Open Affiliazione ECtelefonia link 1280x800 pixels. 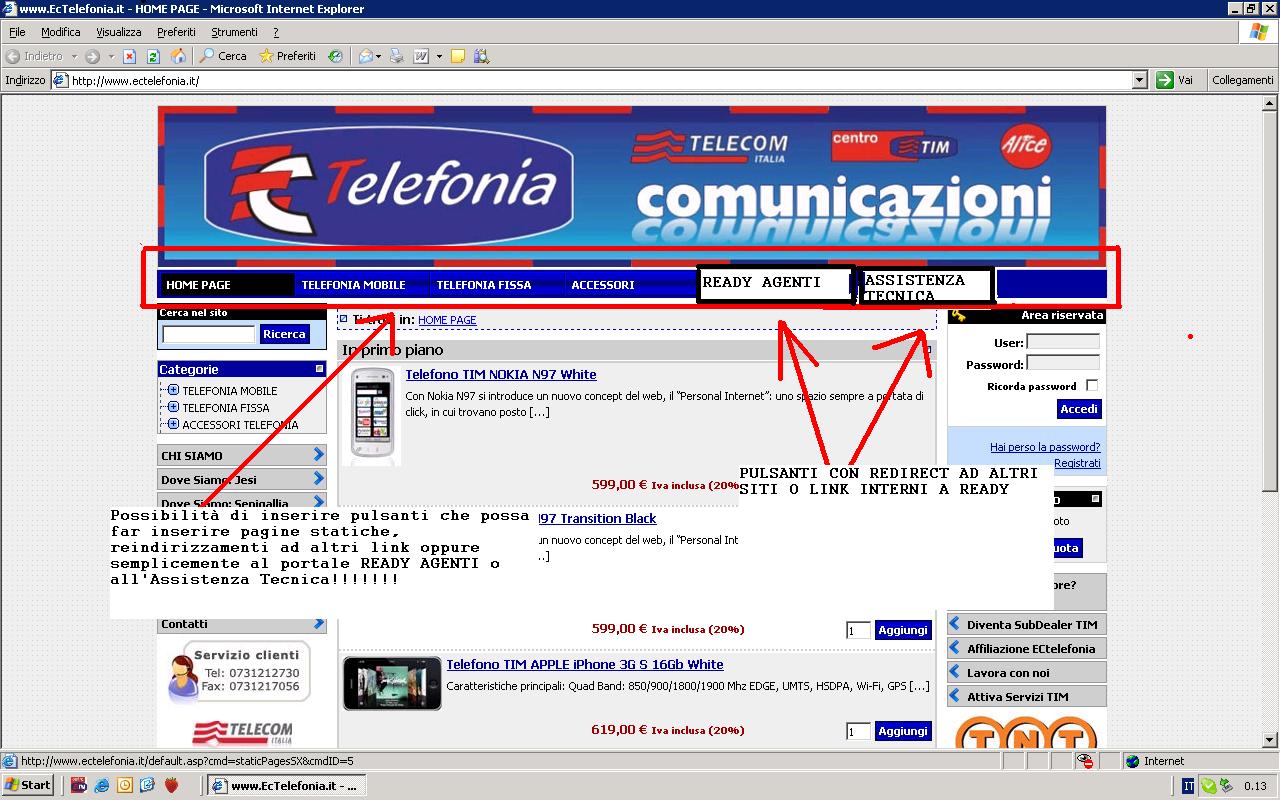[1027, 649]
